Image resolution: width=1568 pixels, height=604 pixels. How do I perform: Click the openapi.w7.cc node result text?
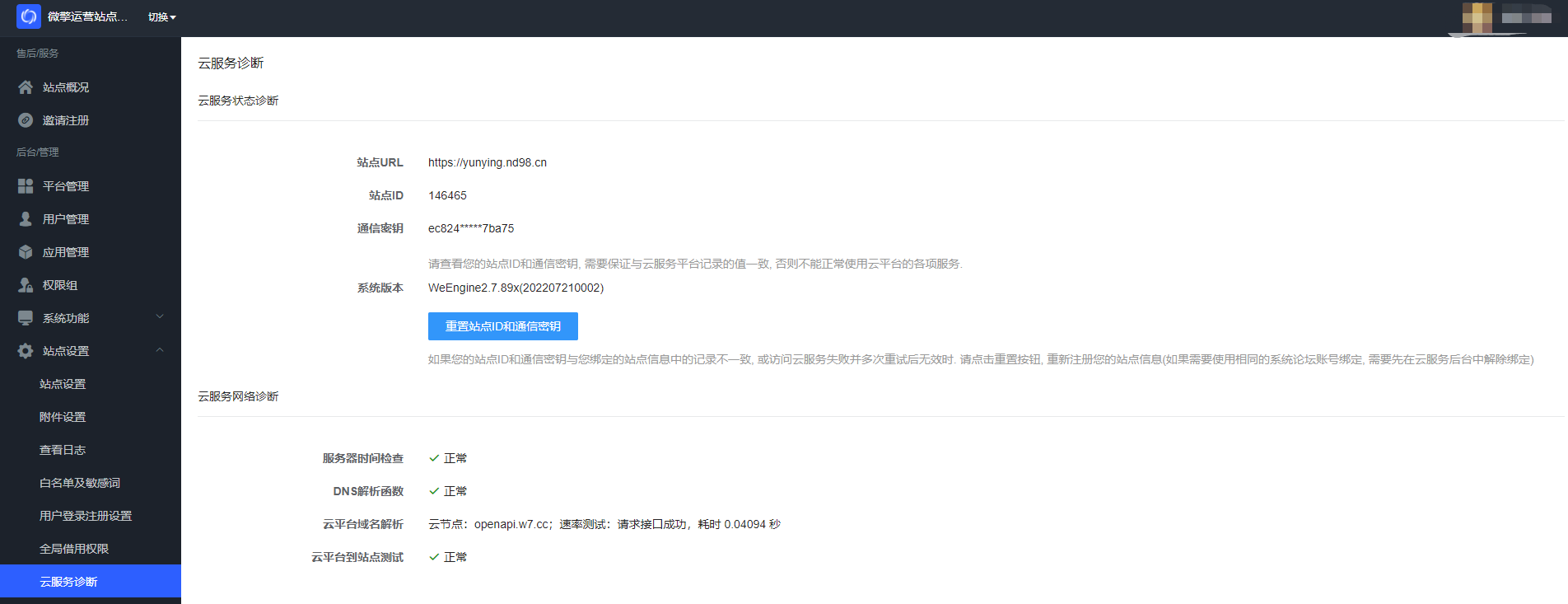pos(604,524)
